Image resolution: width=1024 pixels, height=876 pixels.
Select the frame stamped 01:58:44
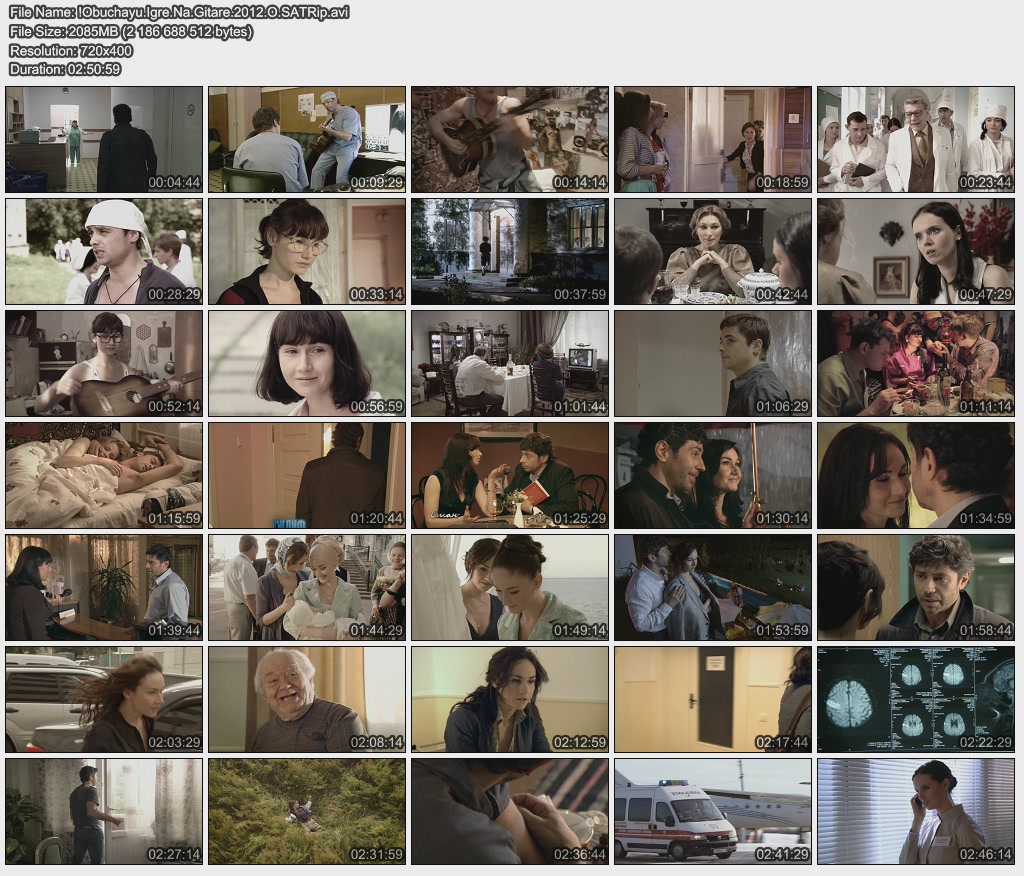[x=916, y=587]
